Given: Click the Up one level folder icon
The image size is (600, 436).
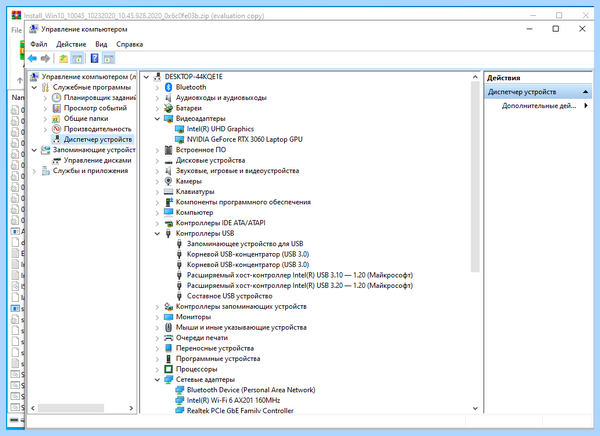Looking at the screenshot, I should [64, 59].
